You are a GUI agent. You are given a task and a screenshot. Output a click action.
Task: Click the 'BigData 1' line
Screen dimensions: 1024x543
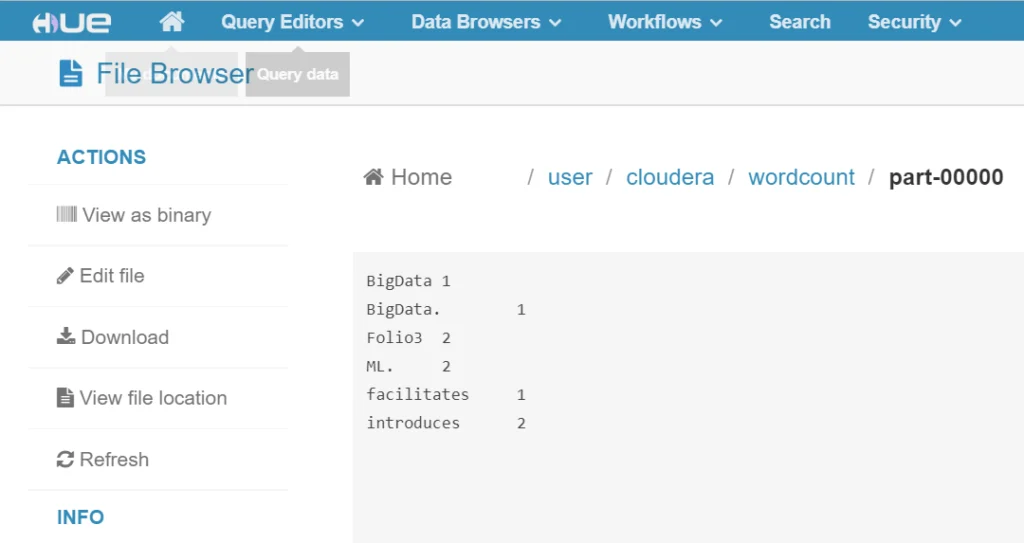[408, 281]
